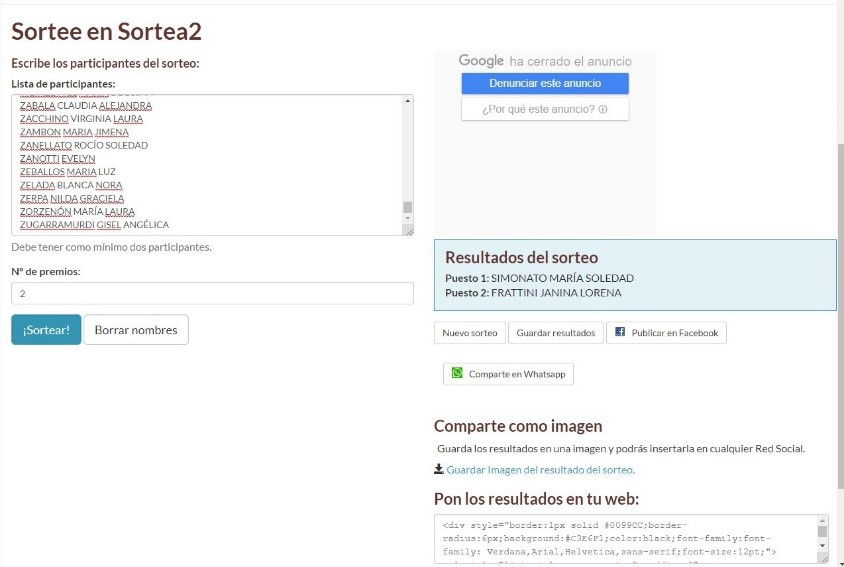
Task: Click Puesto 2 result FRATTINI JANINA LORENA
Action: coord(533,293)
